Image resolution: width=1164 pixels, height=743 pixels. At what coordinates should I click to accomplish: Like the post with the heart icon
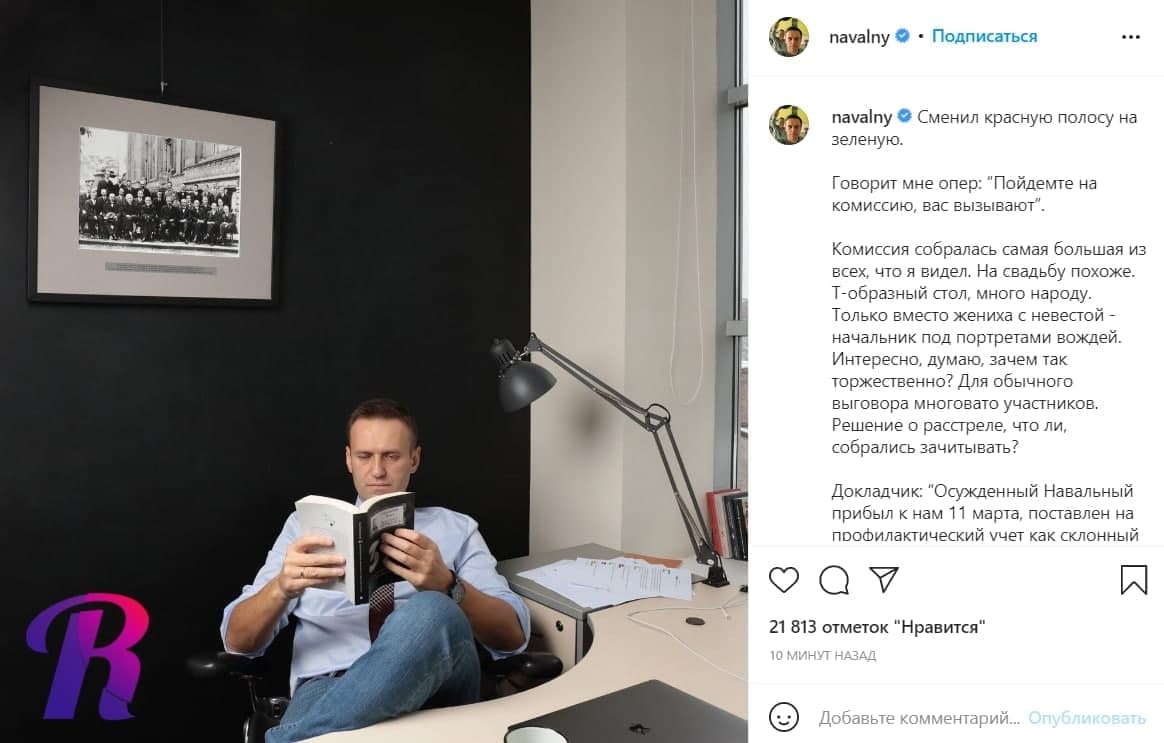point(783,580)
